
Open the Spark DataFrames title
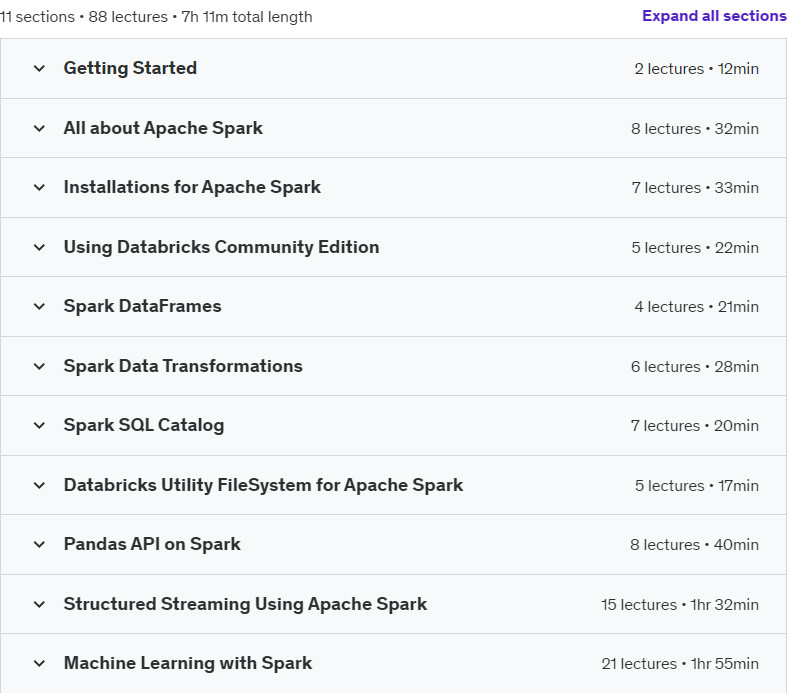coord(142,307)
